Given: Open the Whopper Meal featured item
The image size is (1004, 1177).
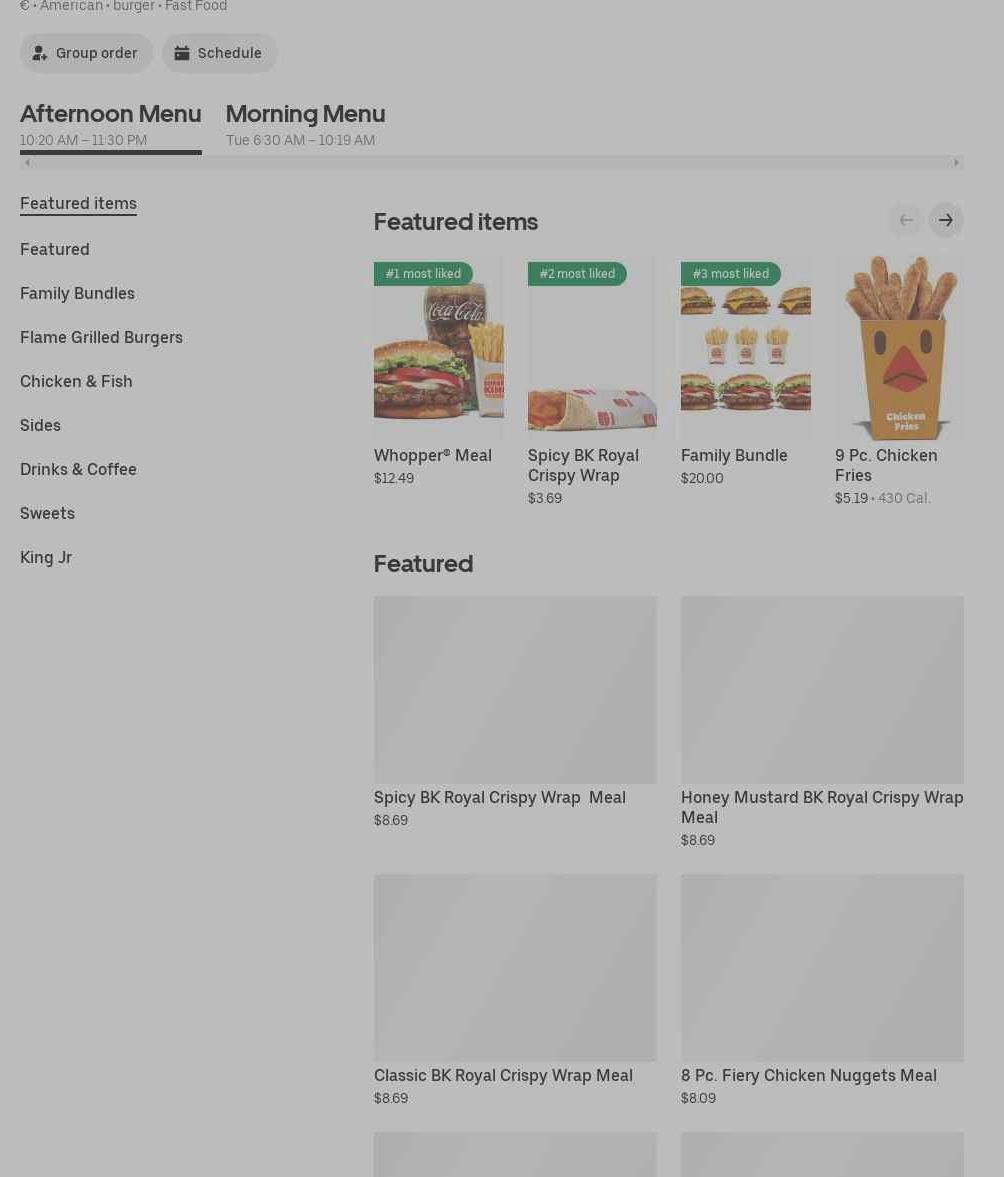Looking at the screenshot, I should (439, 373).
